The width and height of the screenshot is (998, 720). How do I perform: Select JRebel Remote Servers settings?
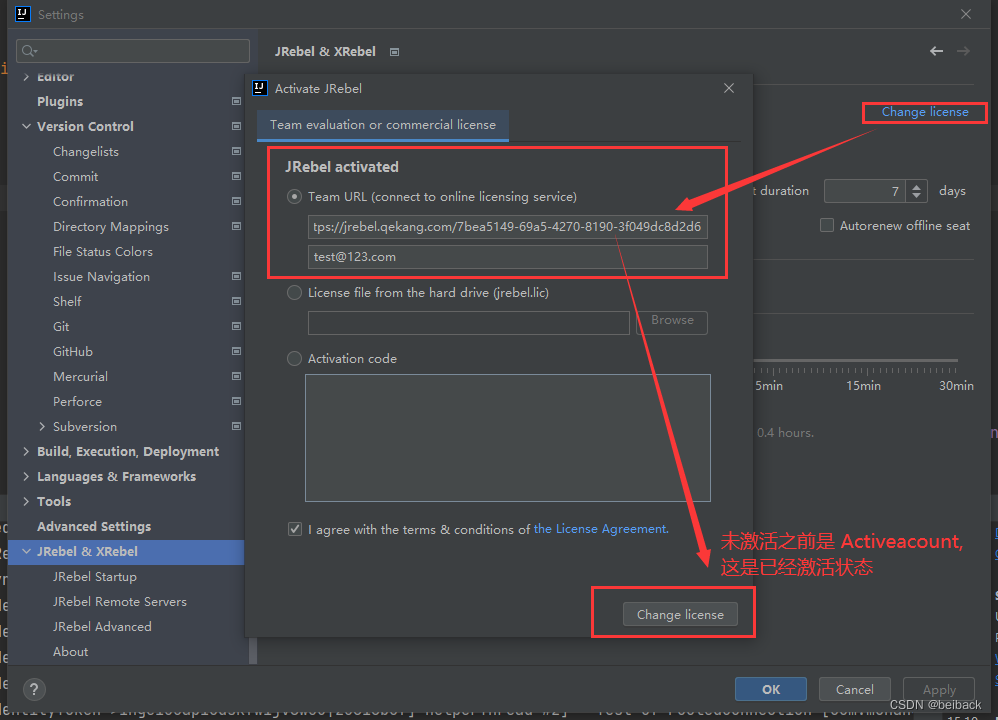click(x=120, y=602)
